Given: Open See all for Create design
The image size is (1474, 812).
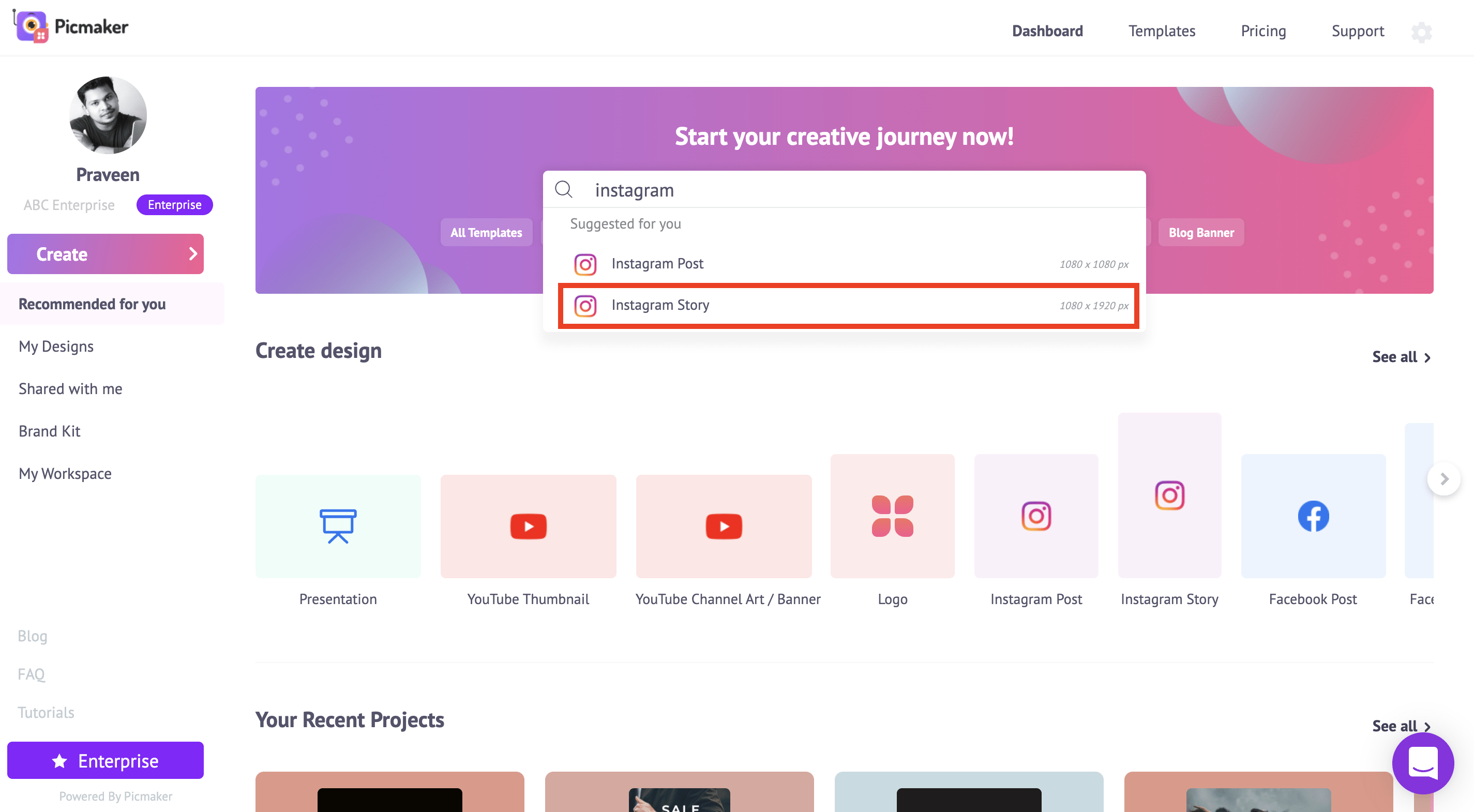Looking at the screenshot, I should (1401, 356).
